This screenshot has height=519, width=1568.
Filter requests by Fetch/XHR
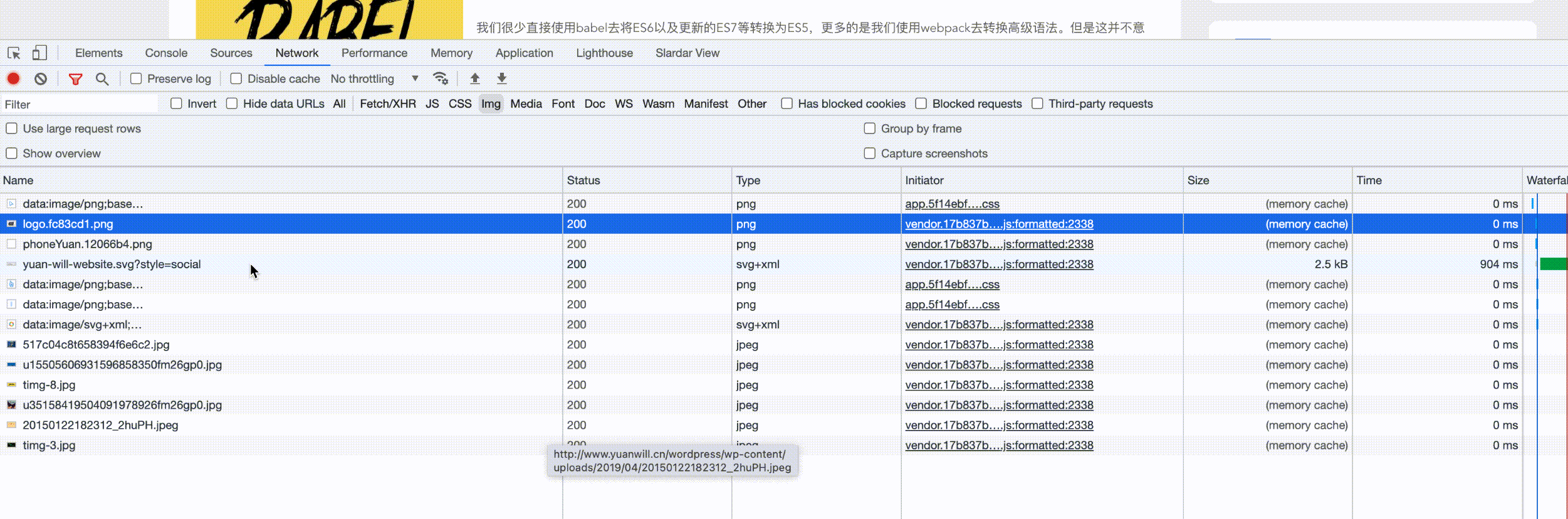point(388,104)
